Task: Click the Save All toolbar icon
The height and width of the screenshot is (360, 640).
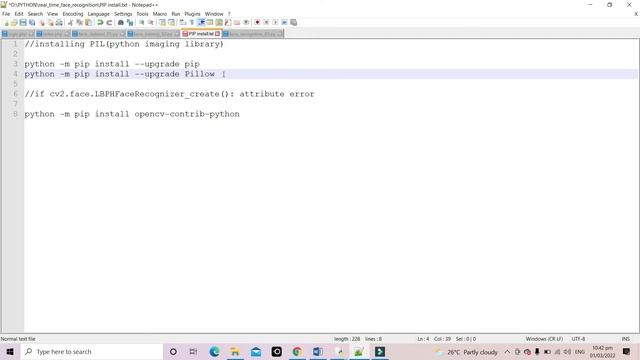Action: pyautogui.click(x=32, y=22)
